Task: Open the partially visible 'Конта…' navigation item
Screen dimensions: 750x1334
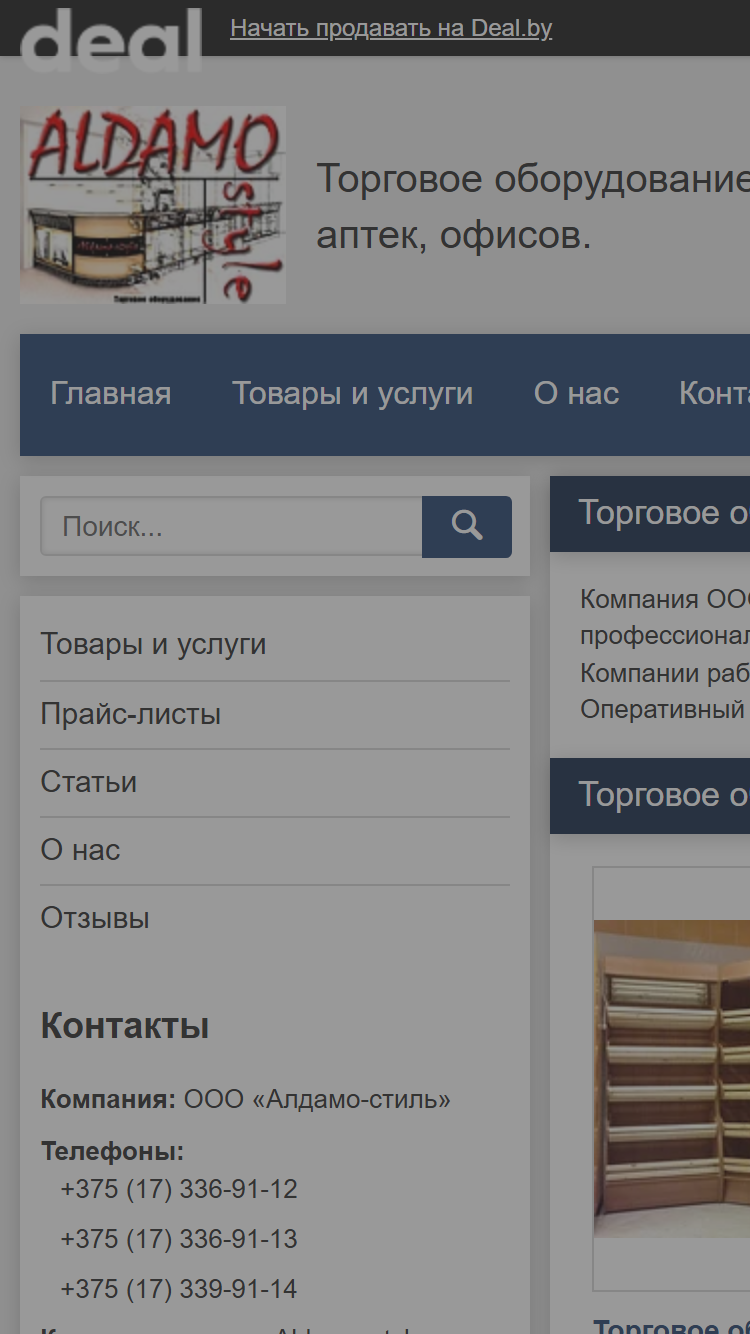Action: tap(714, 394)
